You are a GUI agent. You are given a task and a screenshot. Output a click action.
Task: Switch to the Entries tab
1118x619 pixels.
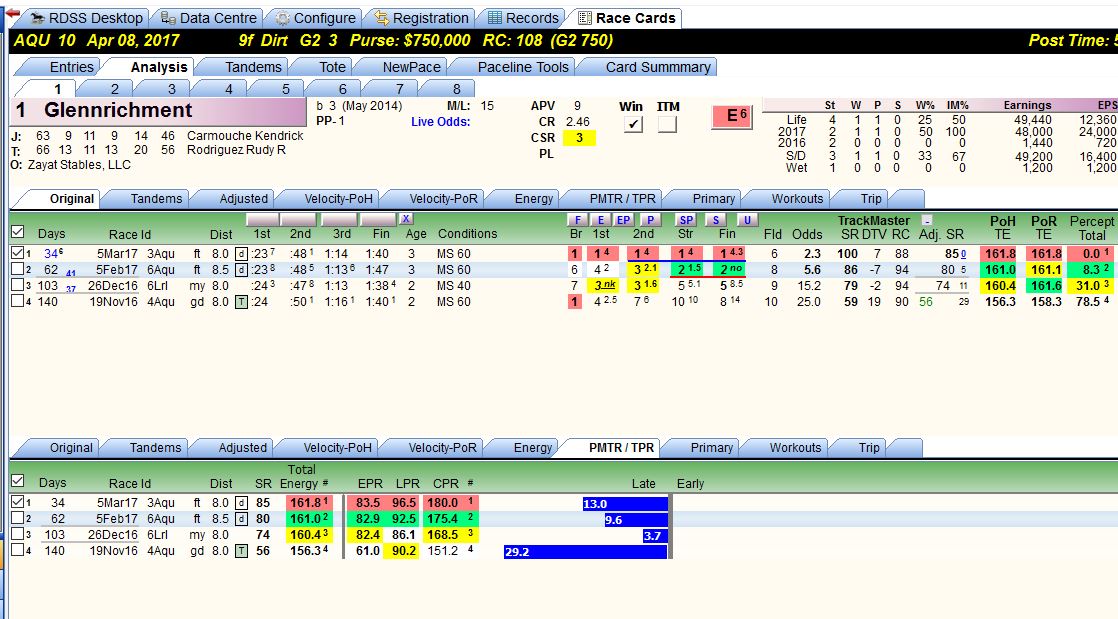[x=71, y=67]
